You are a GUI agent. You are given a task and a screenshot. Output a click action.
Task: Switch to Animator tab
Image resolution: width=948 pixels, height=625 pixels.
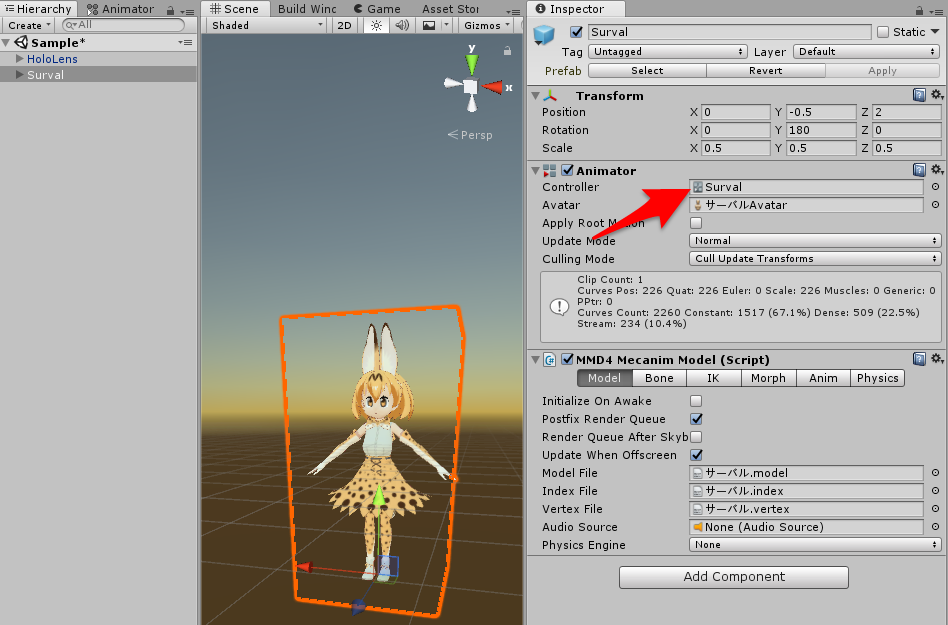coord(120,9)
